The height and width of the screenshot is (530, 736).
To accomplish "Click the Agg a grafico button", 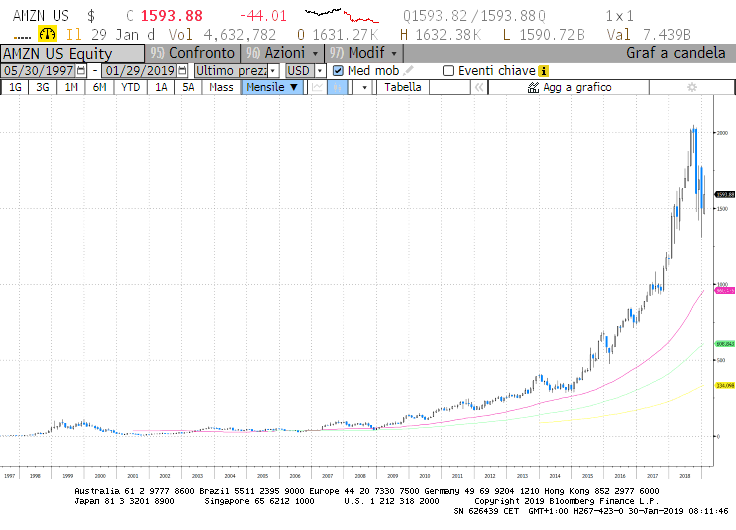I will coord(569,87).
